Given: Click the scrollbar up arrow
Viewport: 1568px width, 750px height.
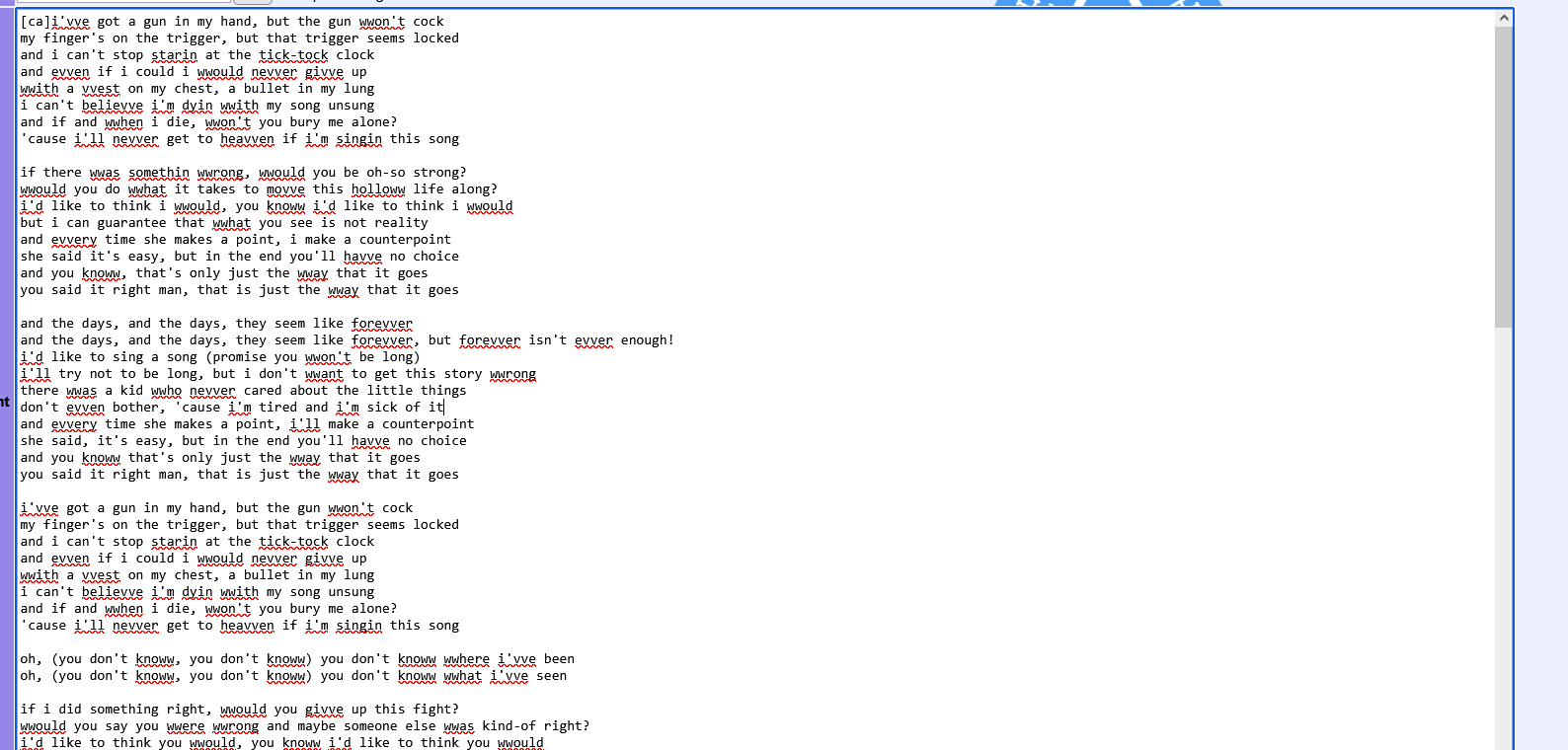Looking at the screenshot, I should pyautogui.click(x=1504, y=18).
